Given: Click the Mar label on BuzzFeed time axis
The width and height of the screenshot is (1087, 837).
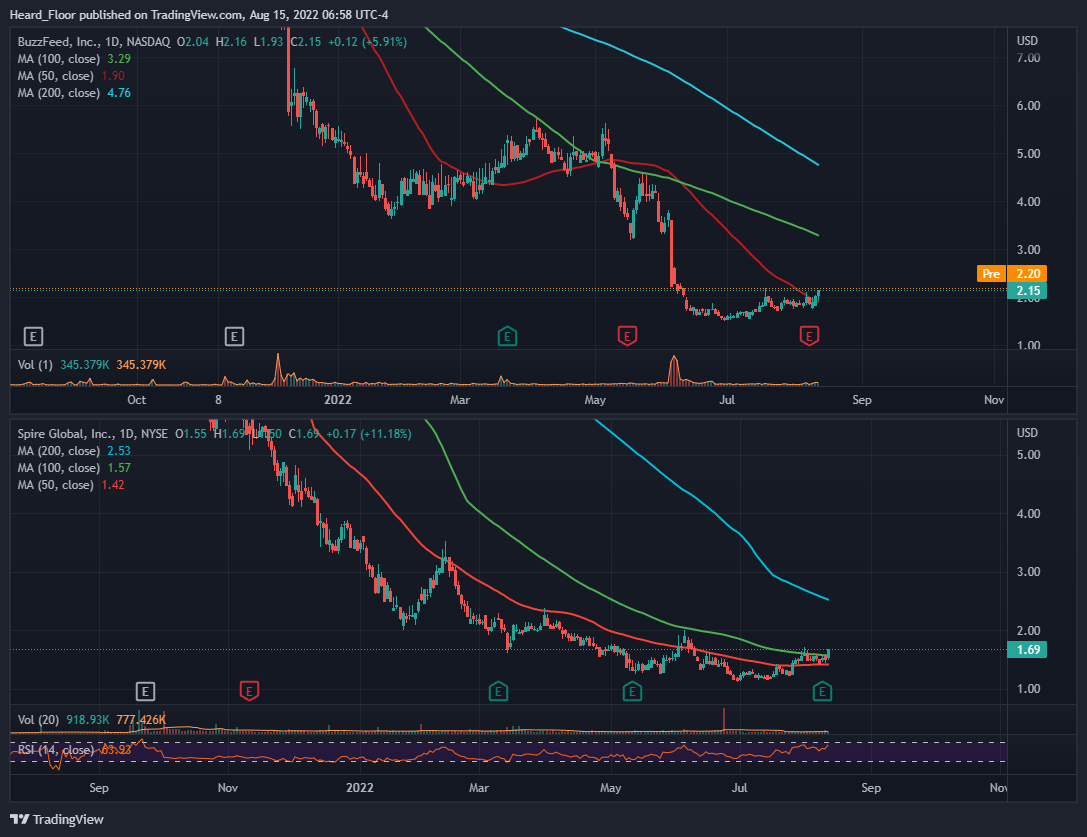Looking at the screenshot, I should [460, 400].
